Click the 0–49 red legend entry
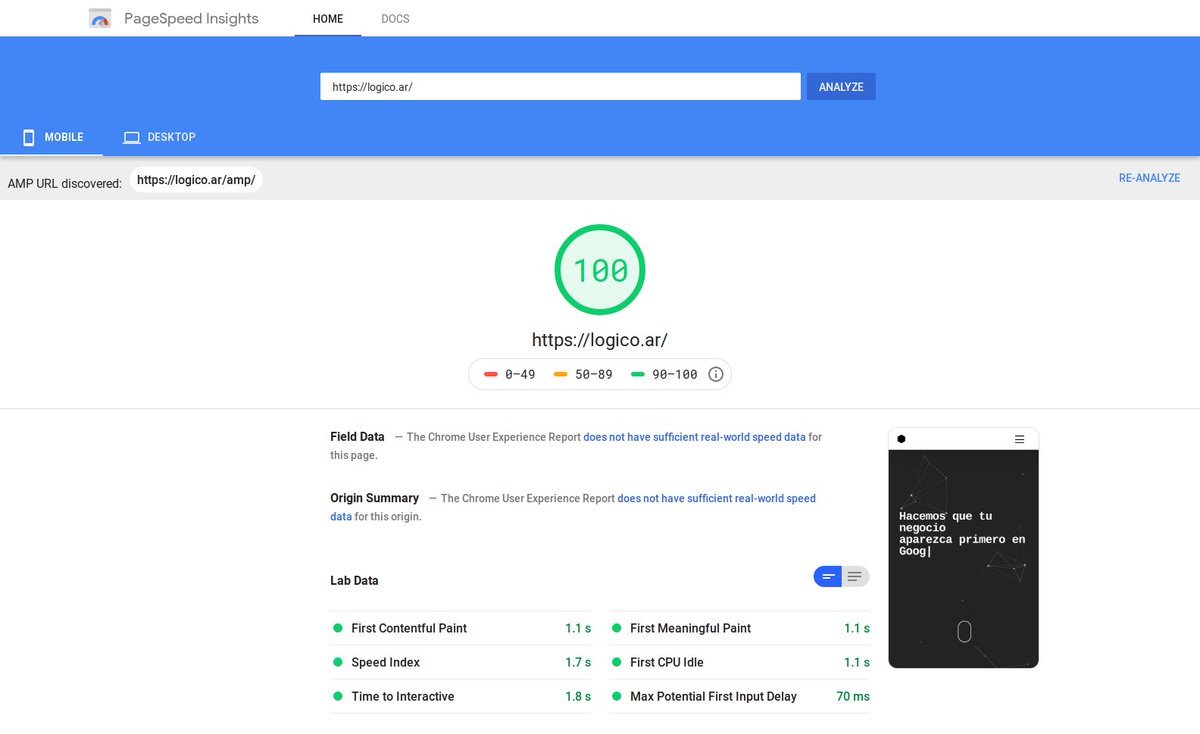The height and width of the screenshot is (734, 1200). pyautogui.click(x=510, y=374)
